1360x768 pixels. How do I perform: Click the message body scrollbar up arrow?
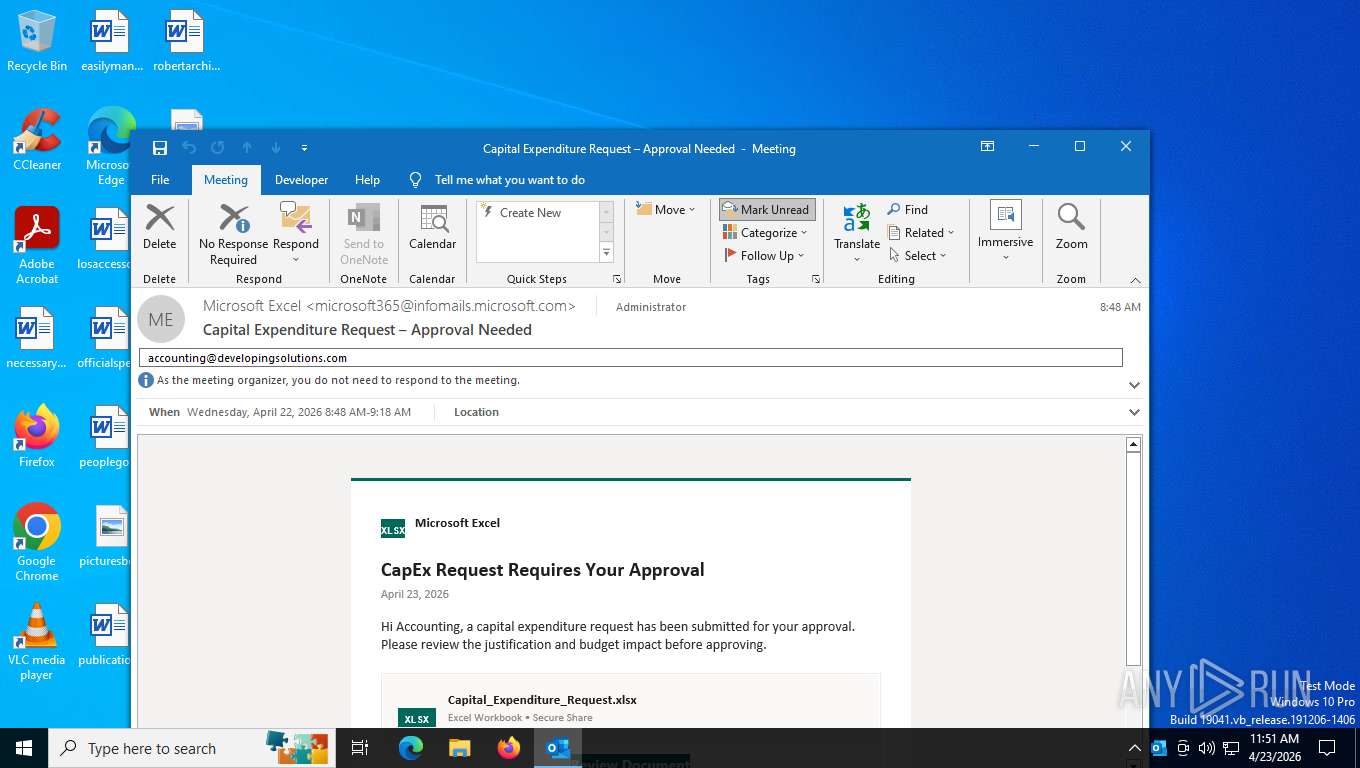(x=1133, y=445)
